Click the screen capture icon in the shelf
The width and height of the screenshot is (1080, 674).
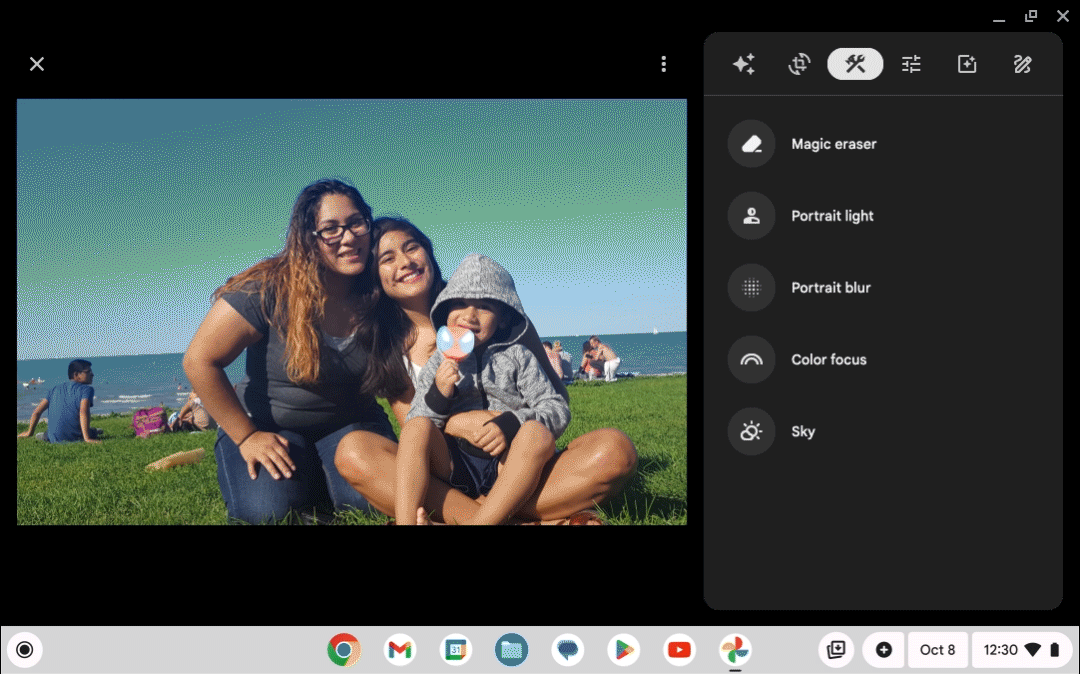837,649
